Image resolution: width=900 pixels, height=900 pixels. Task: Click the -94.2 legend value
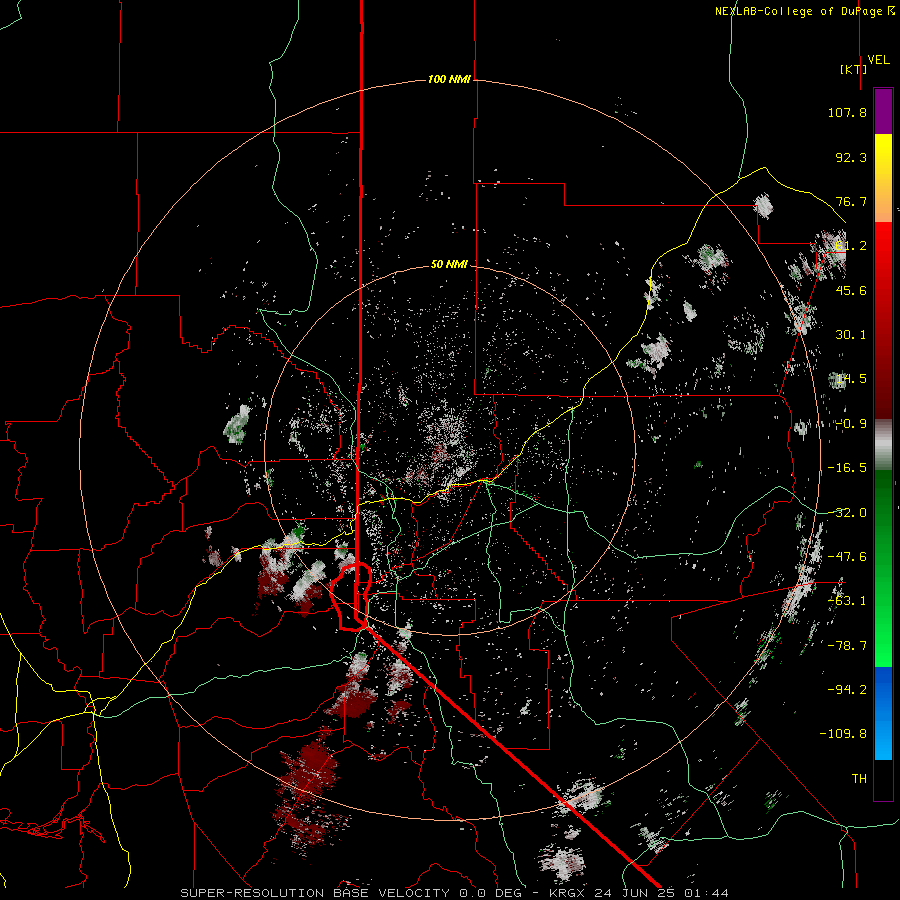tap(847, 689)
